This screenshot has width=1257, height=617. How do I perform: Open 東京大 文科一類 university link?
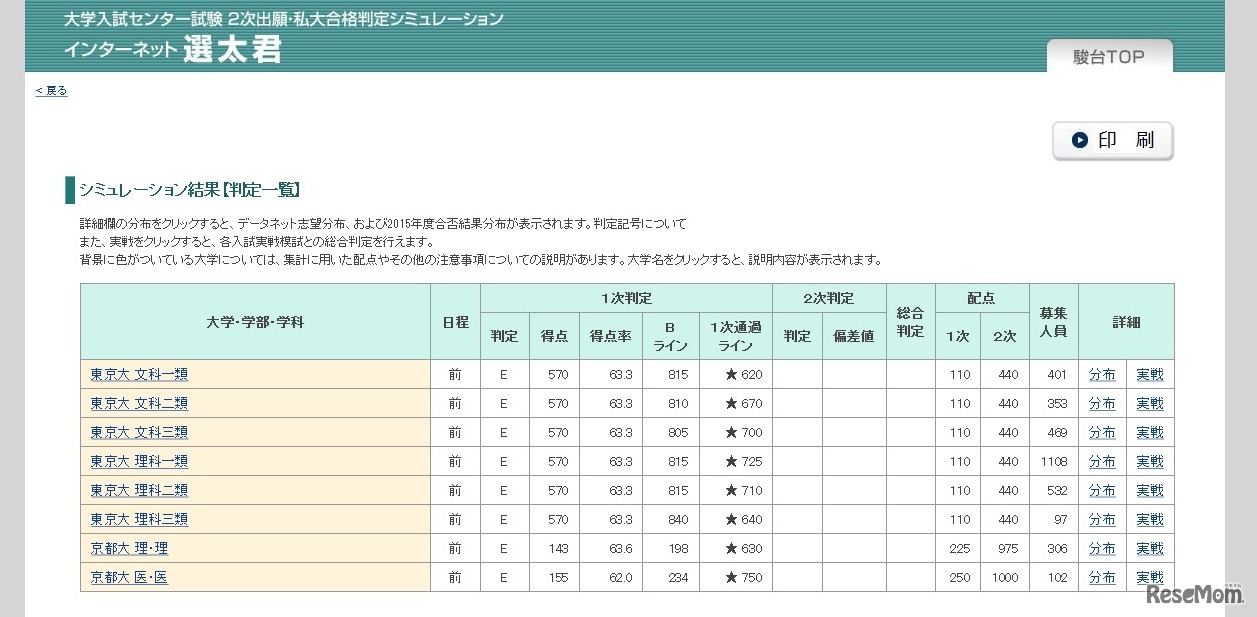point(139,375)
